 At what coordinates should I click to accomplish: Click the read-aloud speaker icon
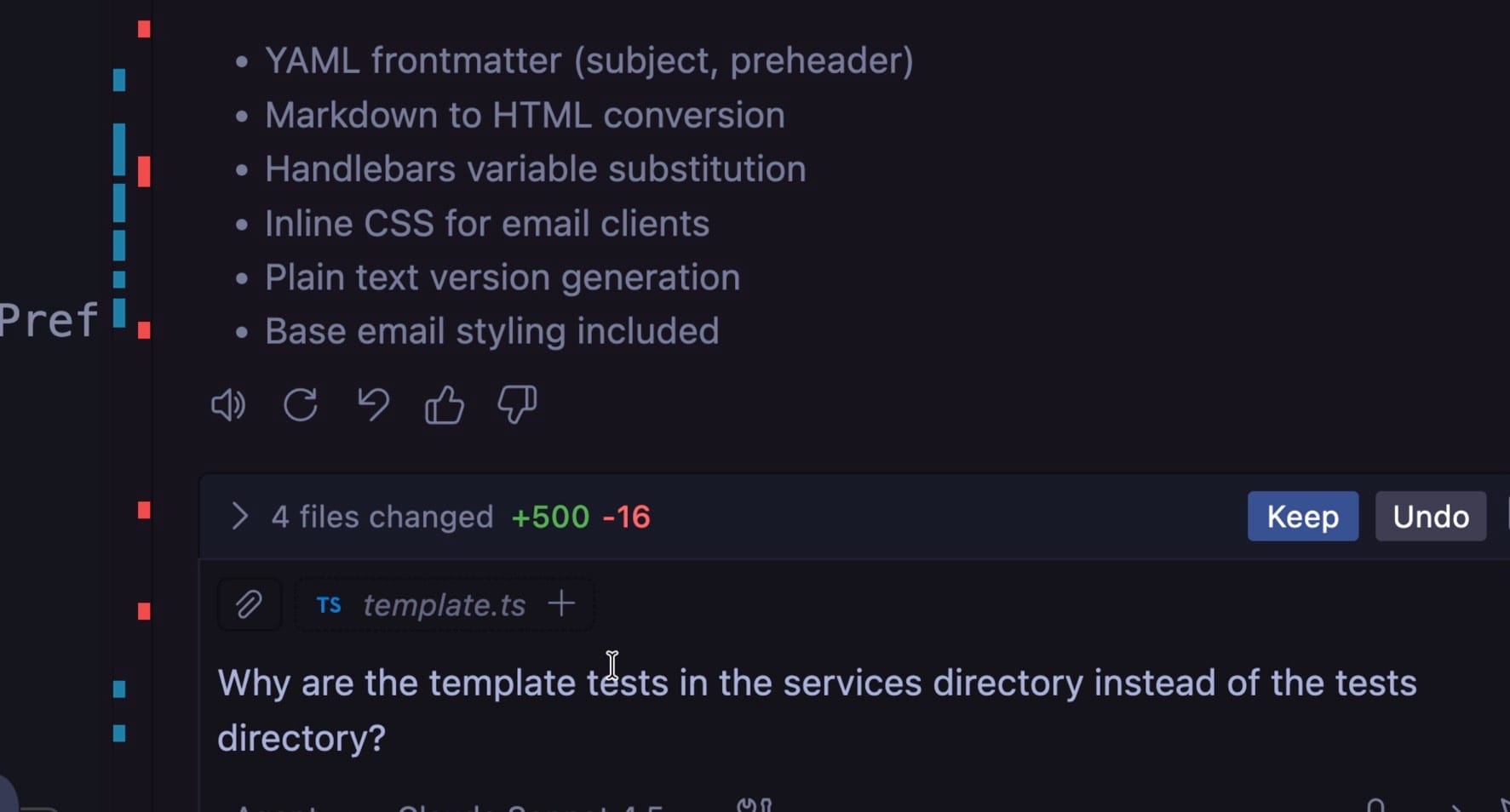227,406
